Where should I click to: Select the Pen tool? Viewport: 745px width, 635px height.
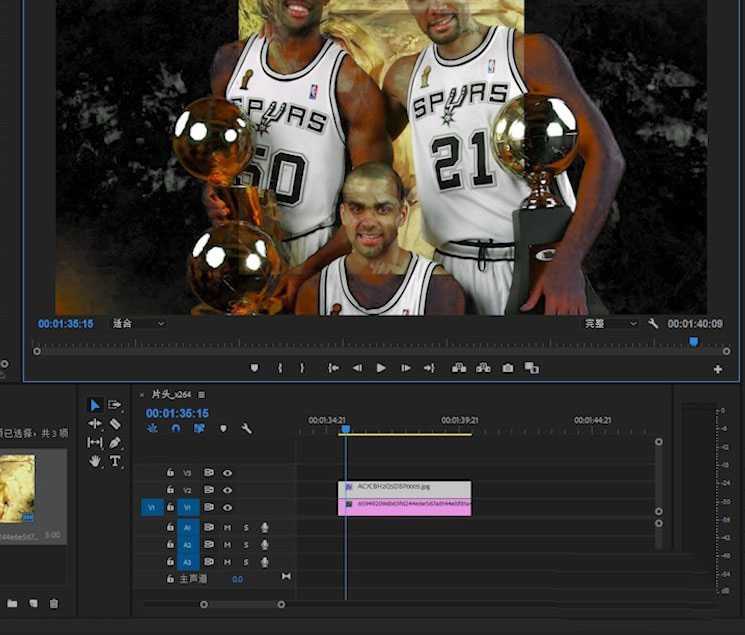click(x=115, y=442)
